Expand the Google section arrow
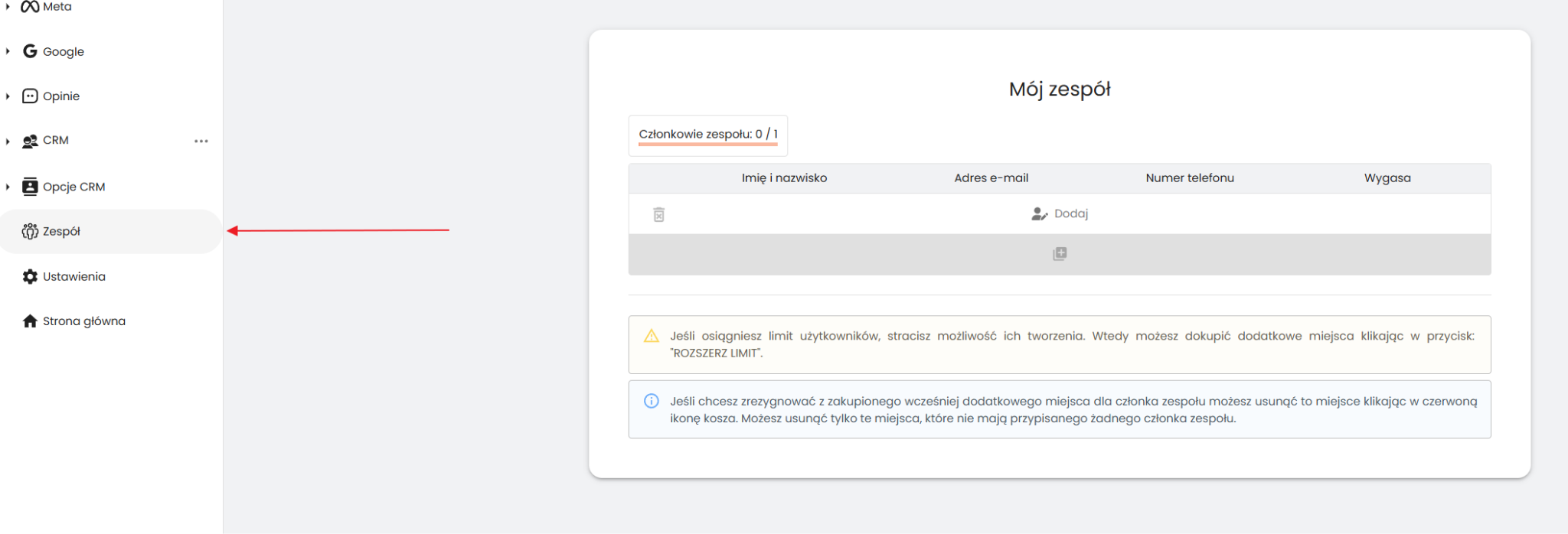Screen dimensions: 1568x534 click(x=8, y=51)
